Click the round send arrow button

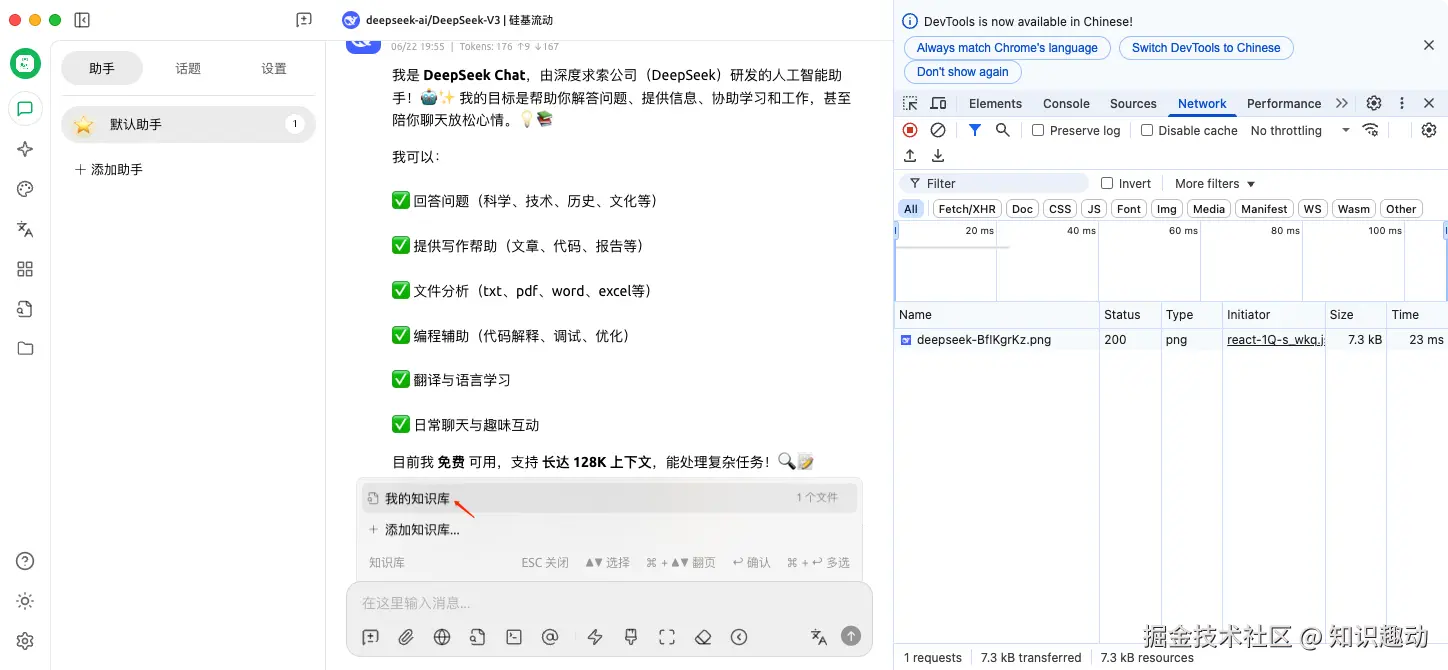point(851,636)
